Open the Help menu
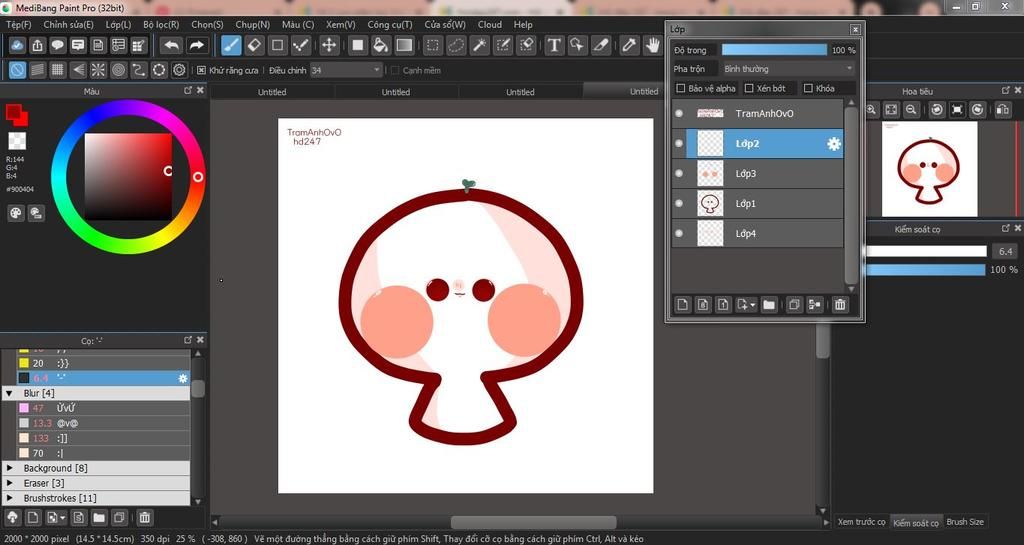Screen dimensions: 1024x545 523,25
